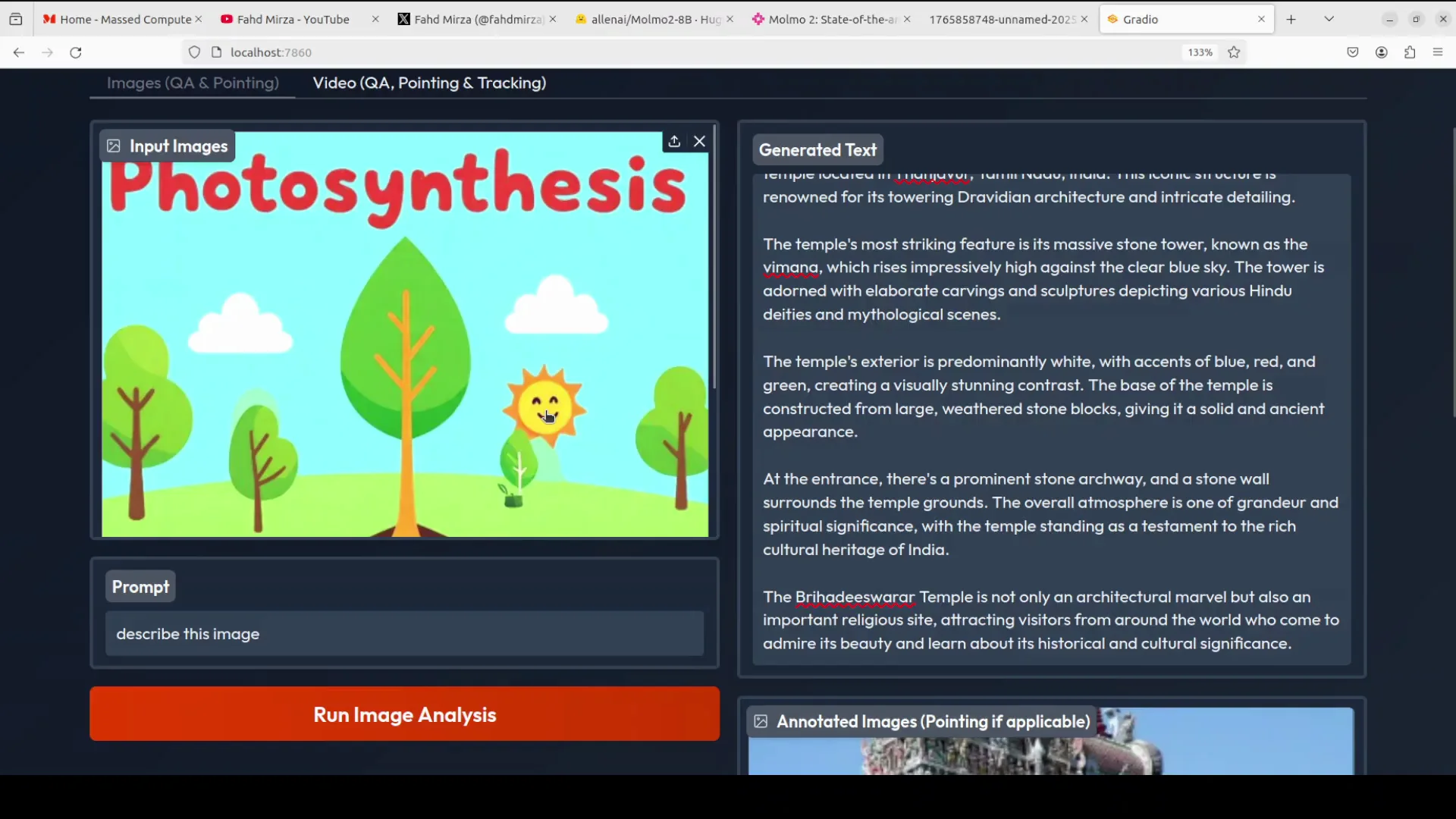
Task: Open the Firefox View recent browsing button
Action: [x=16, y=19]
